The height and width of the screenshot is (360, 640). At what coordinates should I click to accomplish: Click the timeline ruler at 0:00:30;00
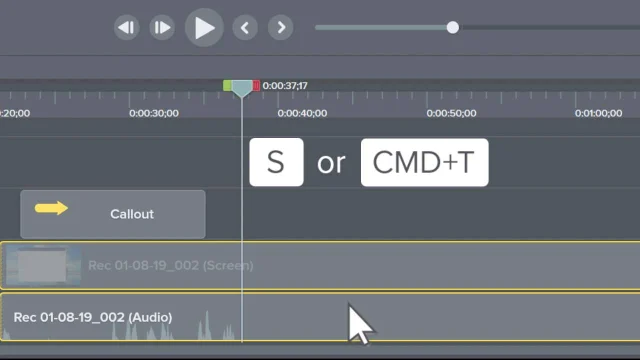tap(154, 113)
